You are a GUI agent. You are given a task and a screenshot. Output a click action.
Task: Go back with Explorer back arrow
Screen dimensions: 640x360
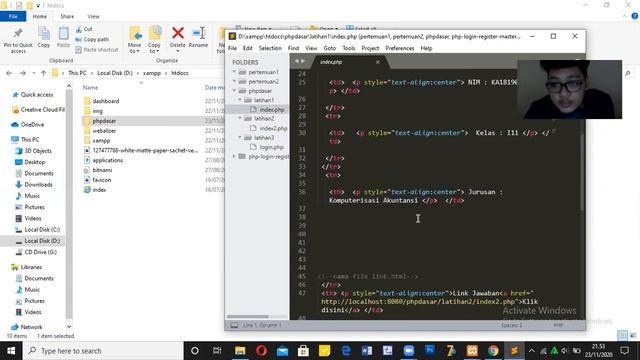[9, 73]
